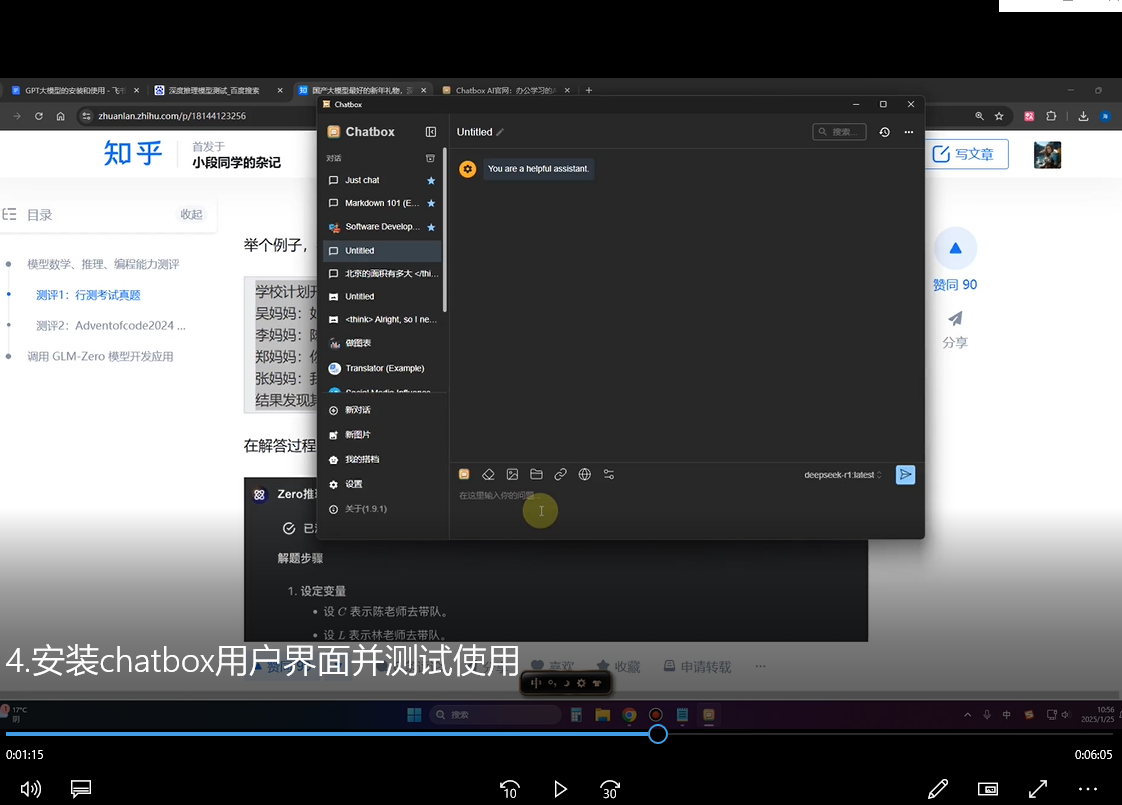Open the deepseek-r1:latest model dropdown
The width and height of the screenshot is (1122, 805).
[843, 475]
